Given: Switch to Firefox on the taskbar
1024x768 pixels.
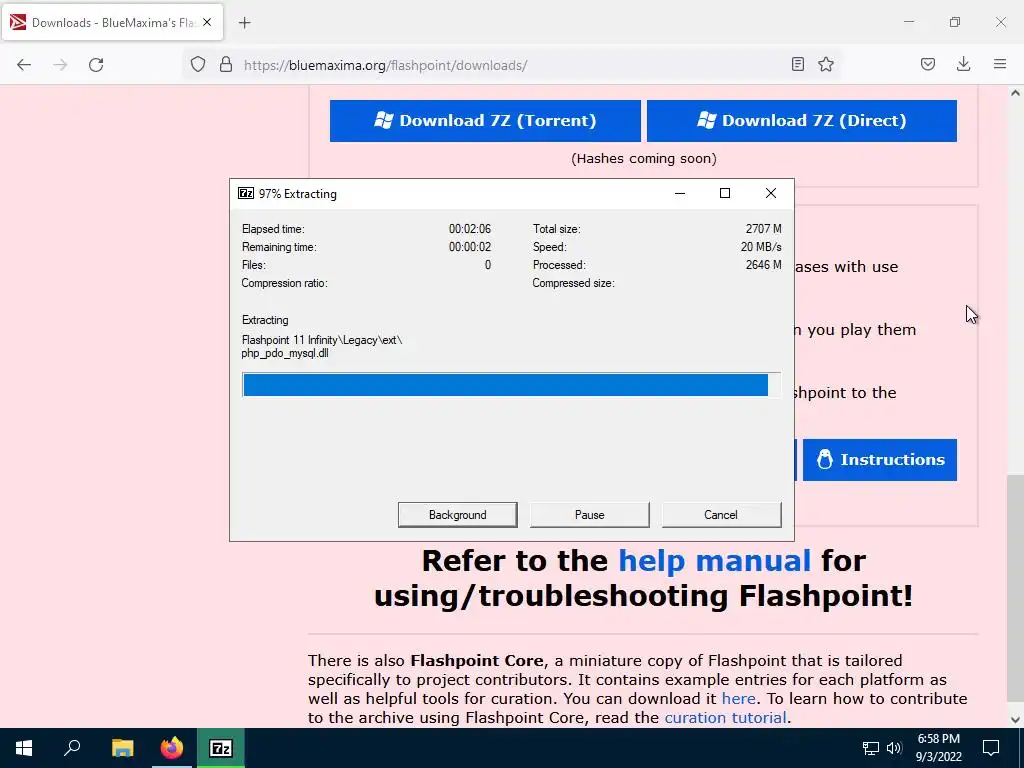Looking at the screenshot, I should (172, 748).
